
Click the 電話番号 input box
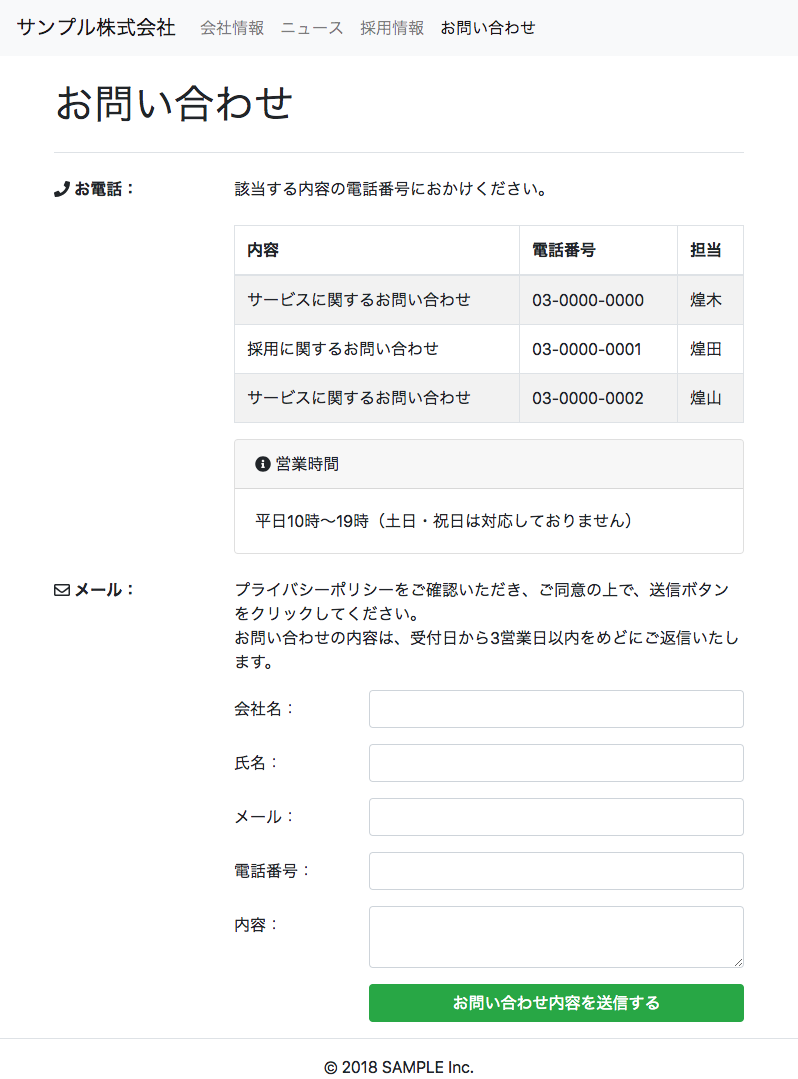pos(556,871)
